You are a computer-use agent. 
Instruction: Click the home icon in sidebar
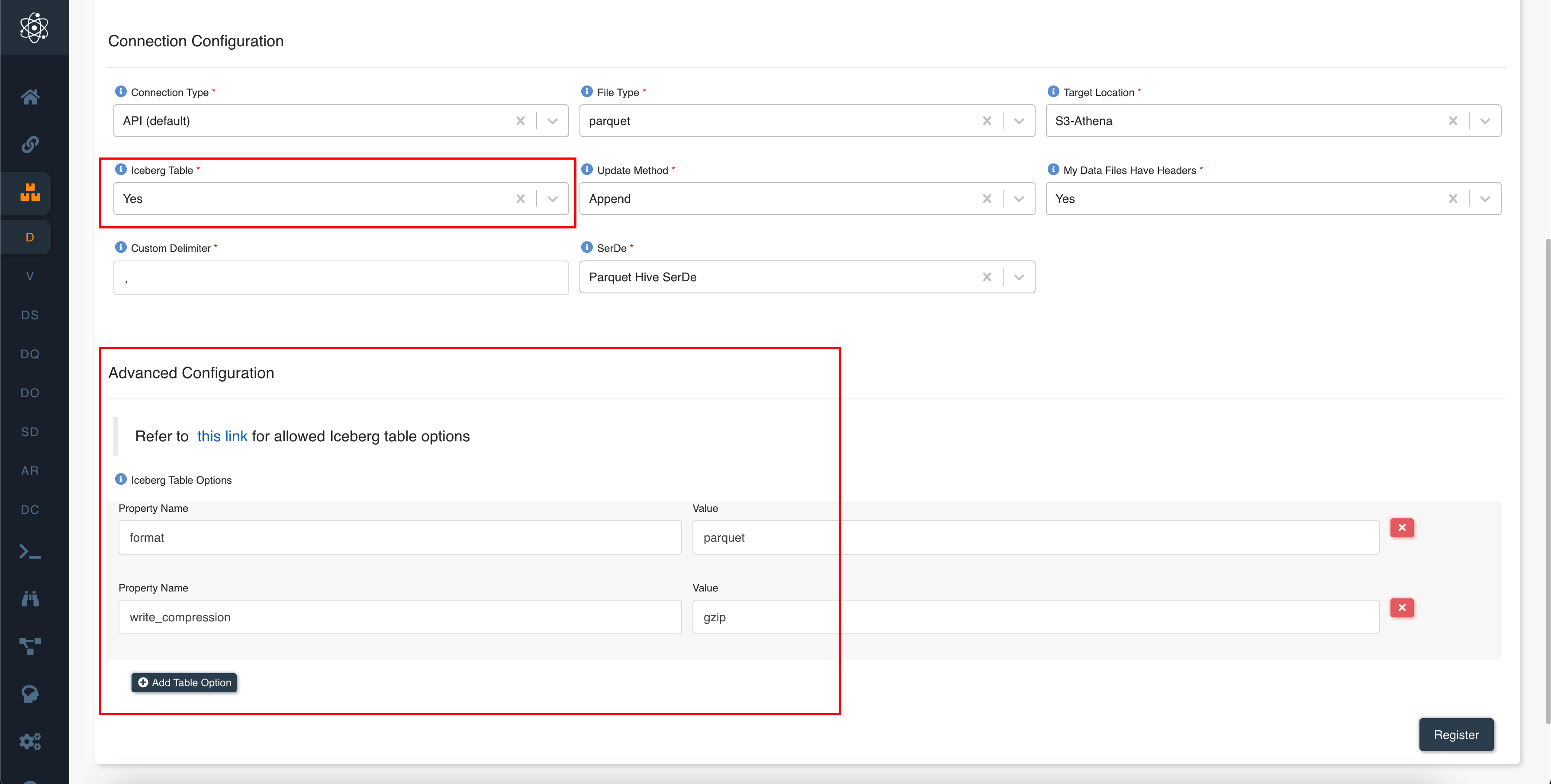click(30, 96)
